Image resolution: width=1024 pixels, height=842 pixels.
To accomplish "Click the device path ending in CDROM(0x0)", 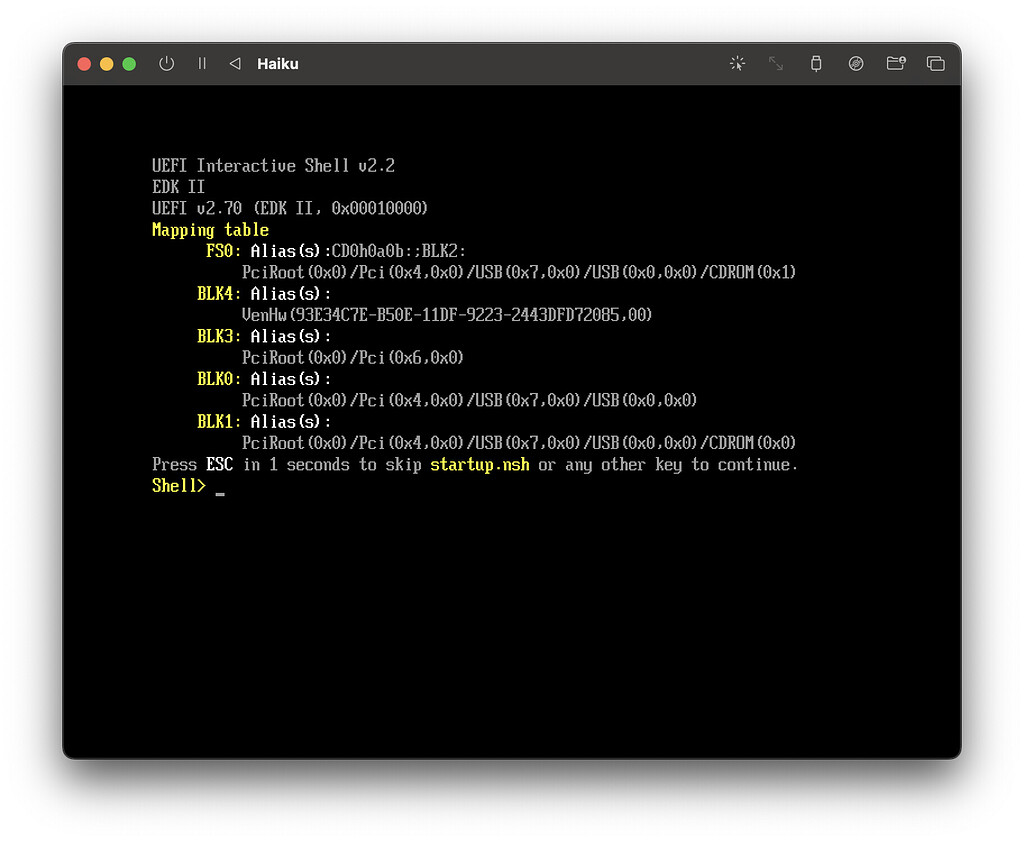I will pyautogui.click(x=519, y=443).
